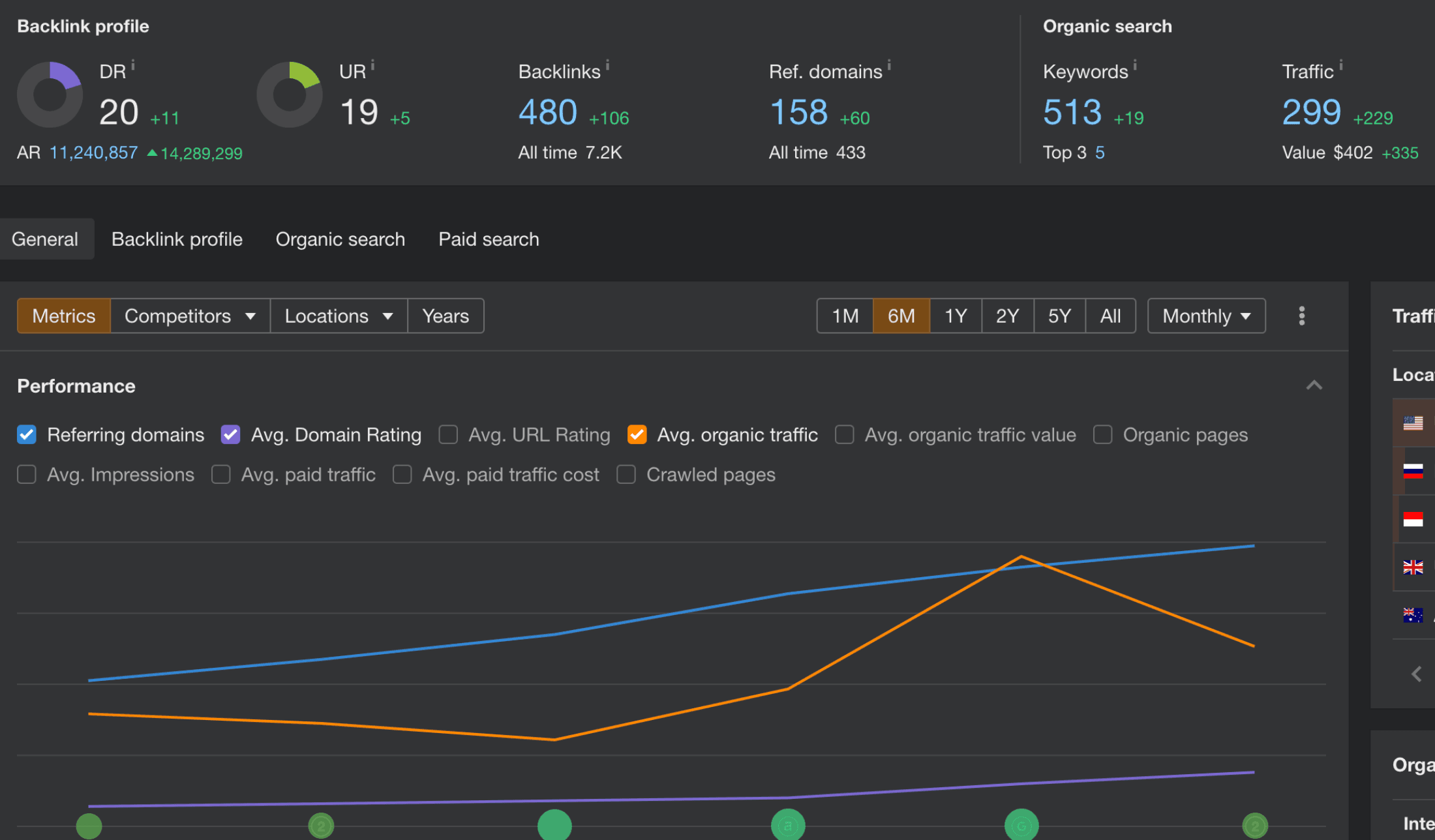Click the Keywords info icon

tap(1135, 65)
